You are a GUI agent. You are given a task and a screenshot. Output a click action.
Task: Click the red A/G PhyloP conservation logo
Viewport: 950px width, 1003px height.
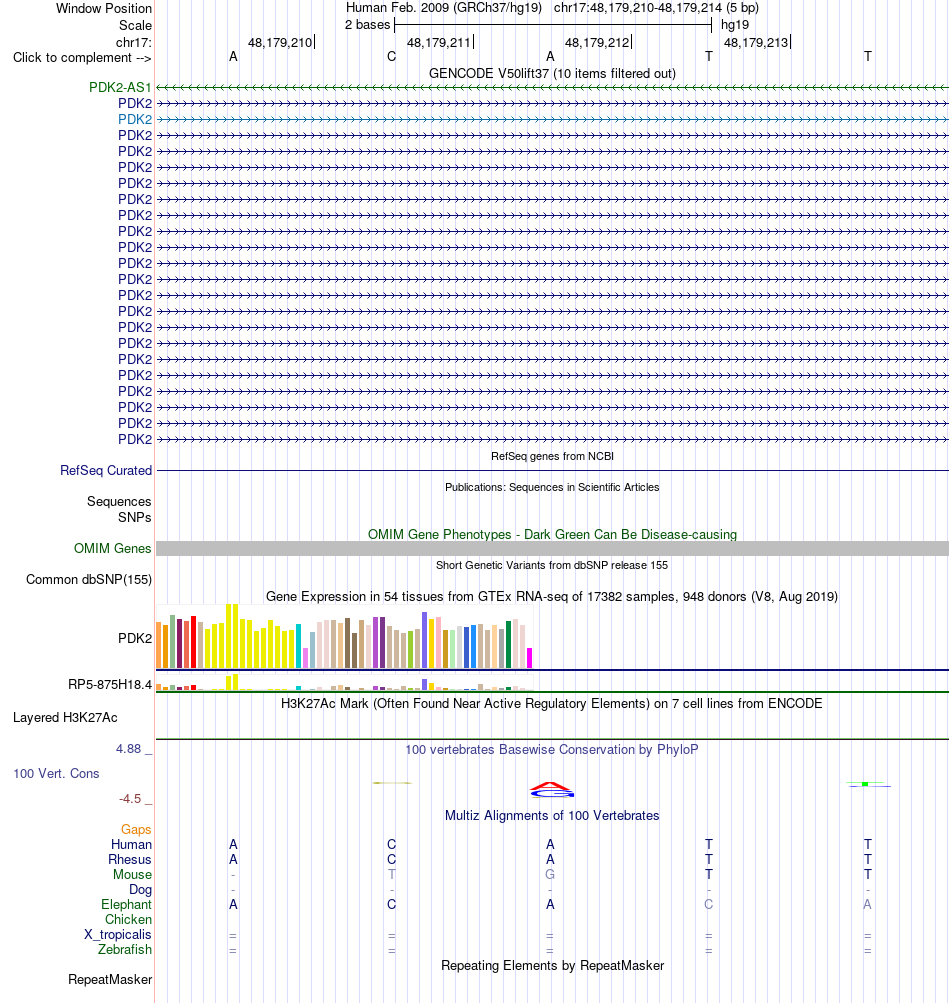[x=552, y=790]
